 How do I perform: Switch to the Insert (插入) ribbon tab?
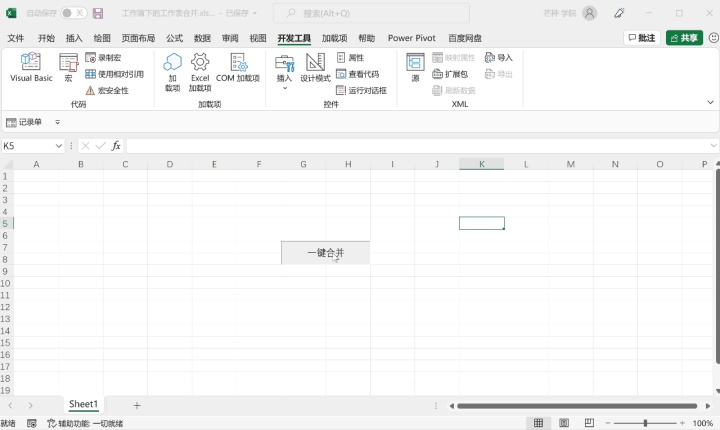pyautogui.click(x=74, y=38)
